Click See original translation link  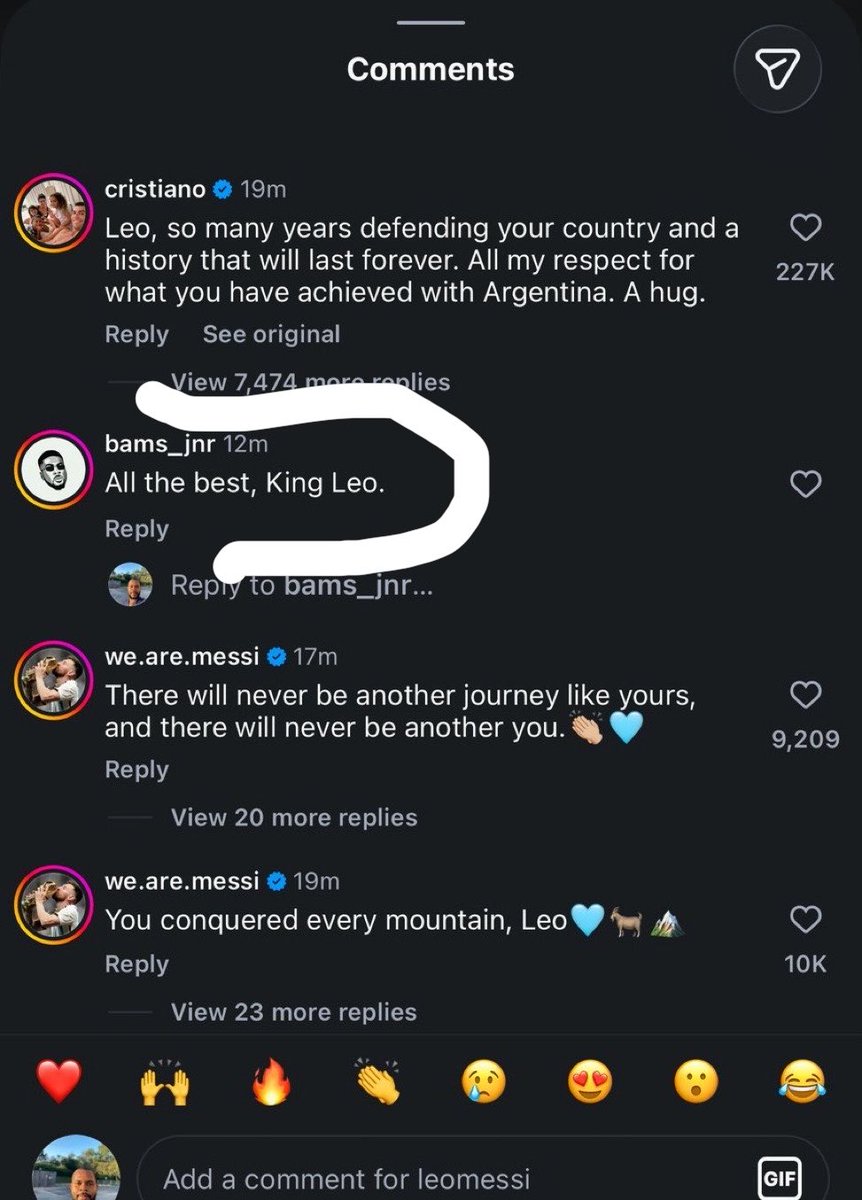click(271, 334)
